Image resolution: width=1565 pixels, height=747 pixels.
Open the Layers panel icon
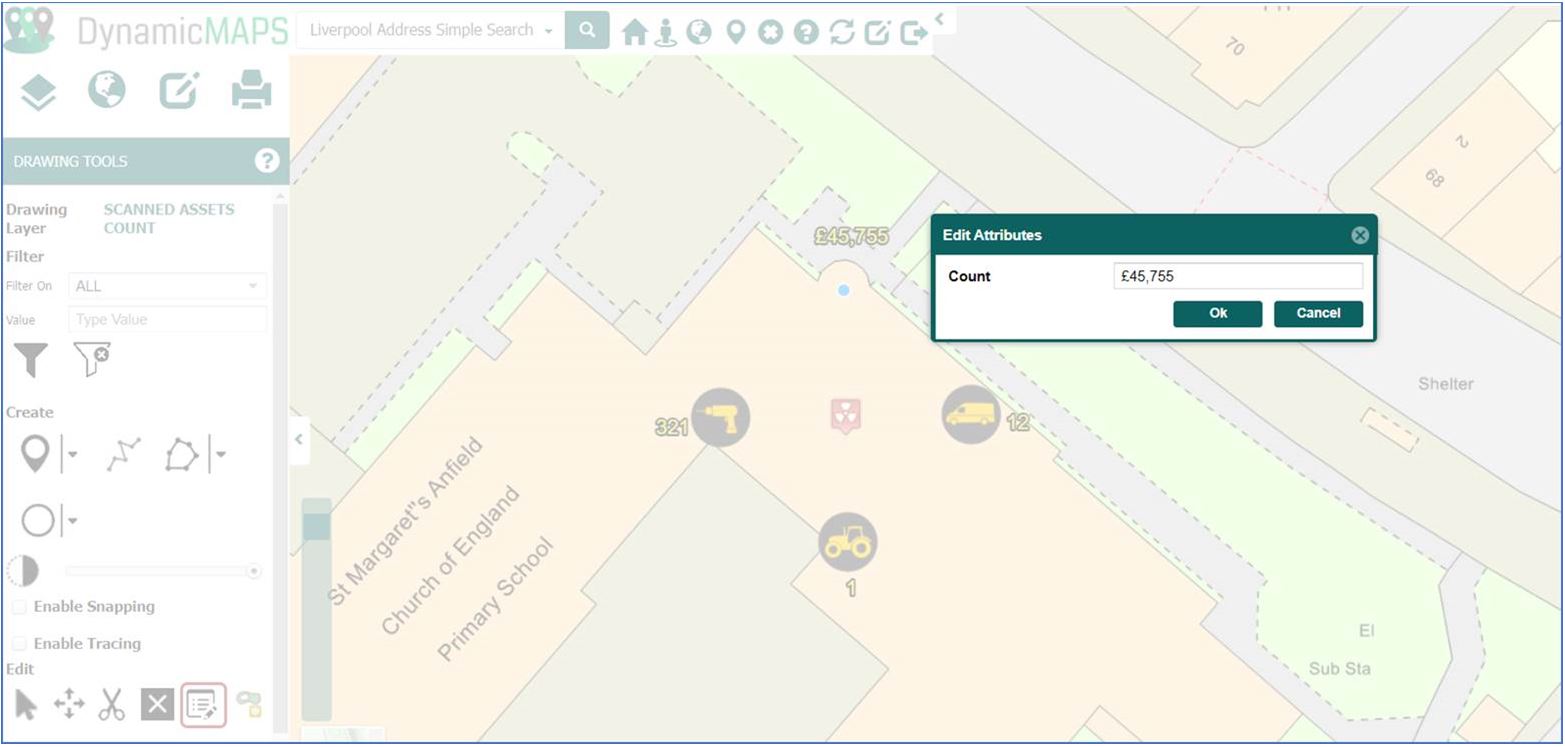(38, 92)
